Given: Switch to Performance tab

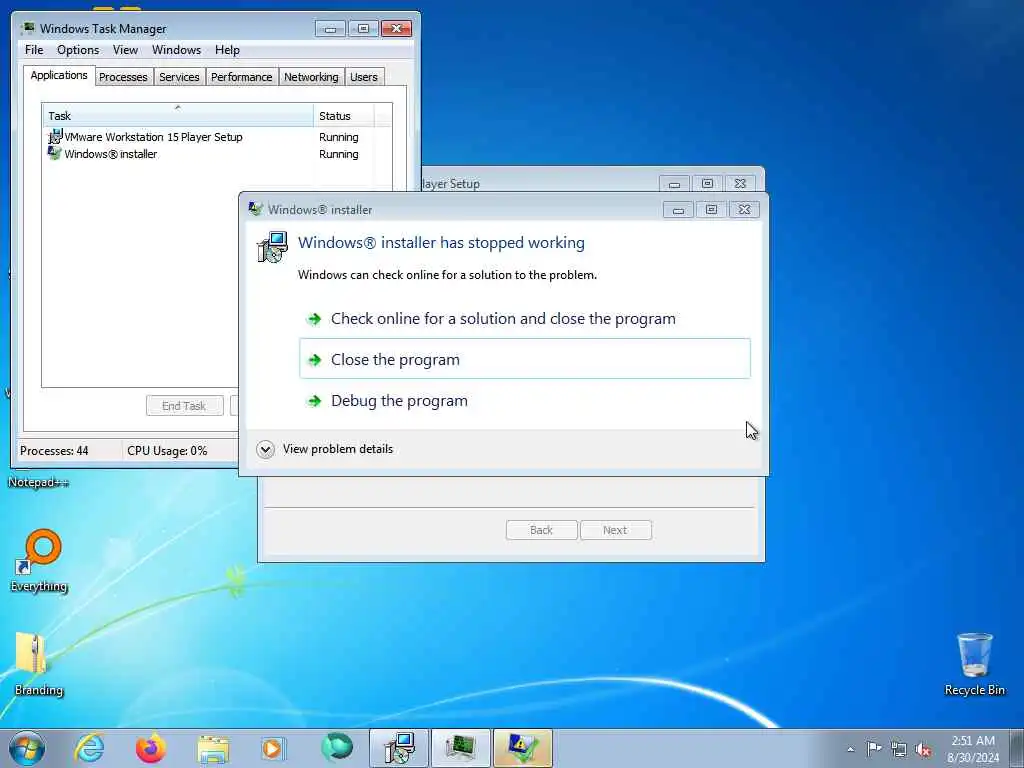Looking at the screenshot, I should coord(242,77).
